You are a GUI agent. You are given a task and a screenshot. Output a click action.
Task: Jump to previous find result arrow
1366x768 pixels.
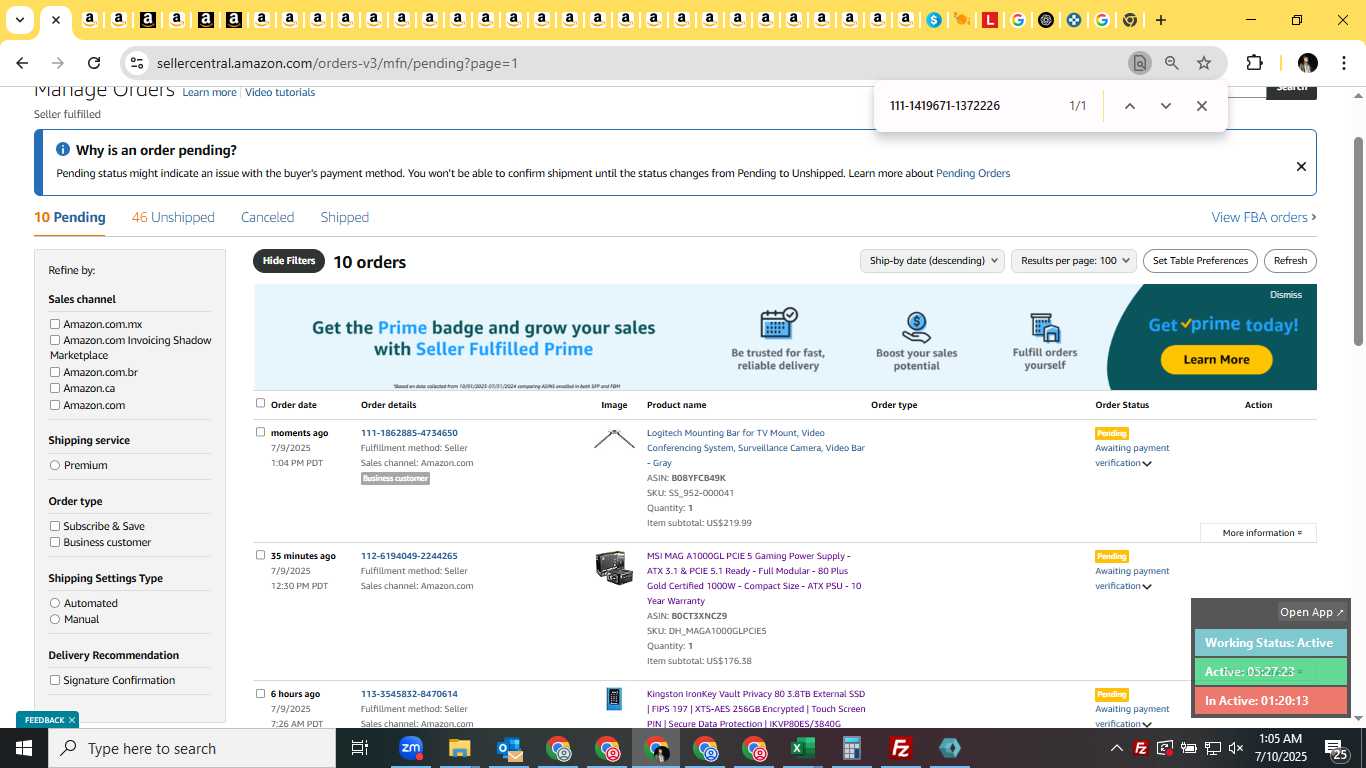[1129, 106]
